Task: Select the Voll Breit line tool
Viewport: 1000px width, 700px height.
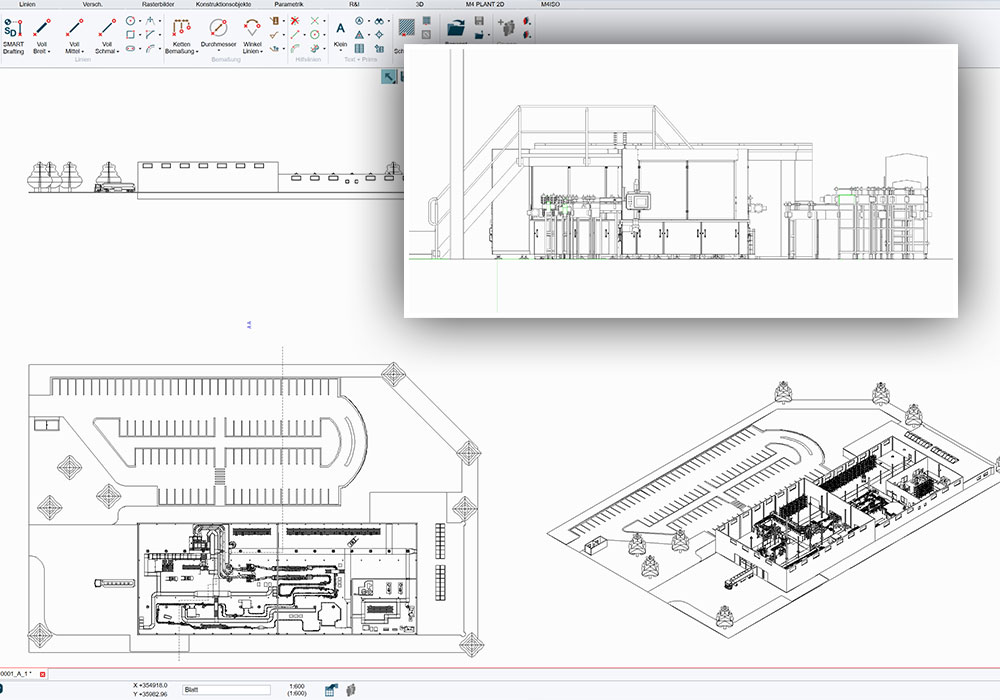Action: point(41,36)
